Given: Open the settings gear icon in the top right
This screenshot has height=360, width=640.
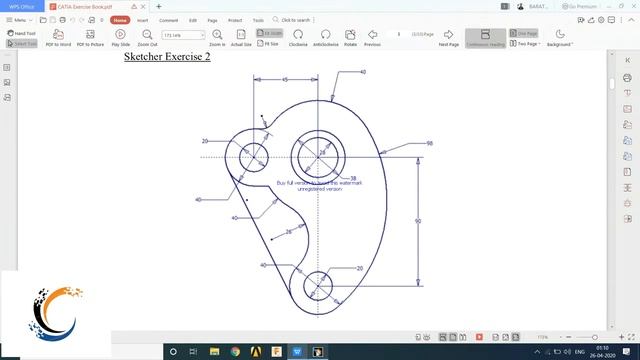Looking at the screenshot, I should (x=601, y=20).
